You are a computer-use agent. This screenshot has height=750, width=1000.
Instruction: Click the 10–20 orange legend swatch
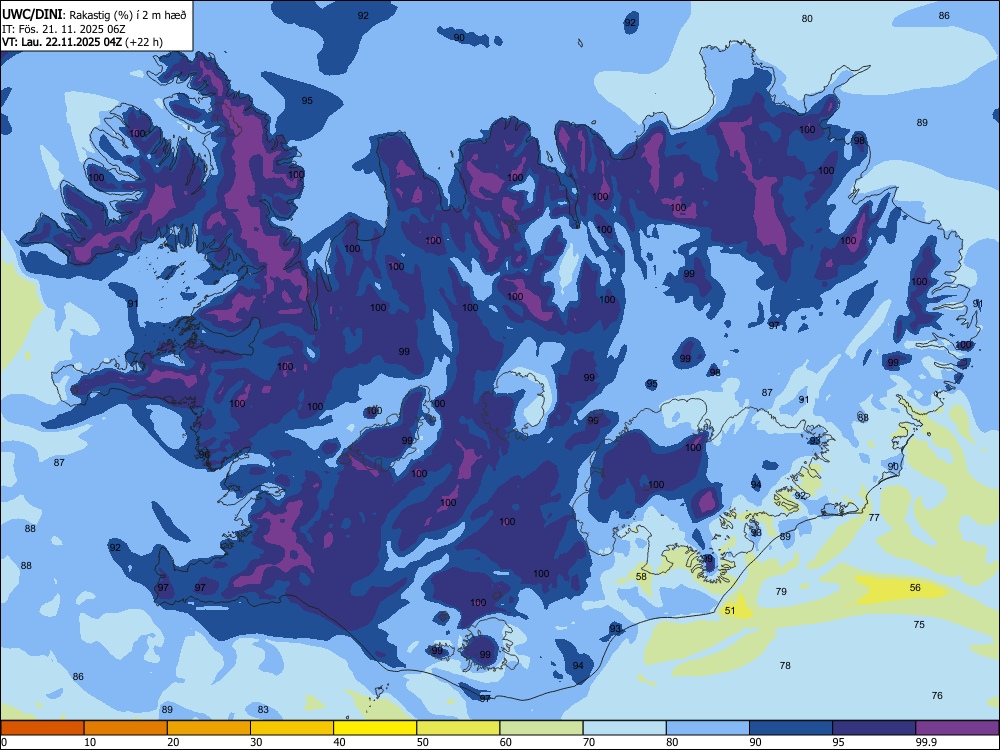(126, 728)
